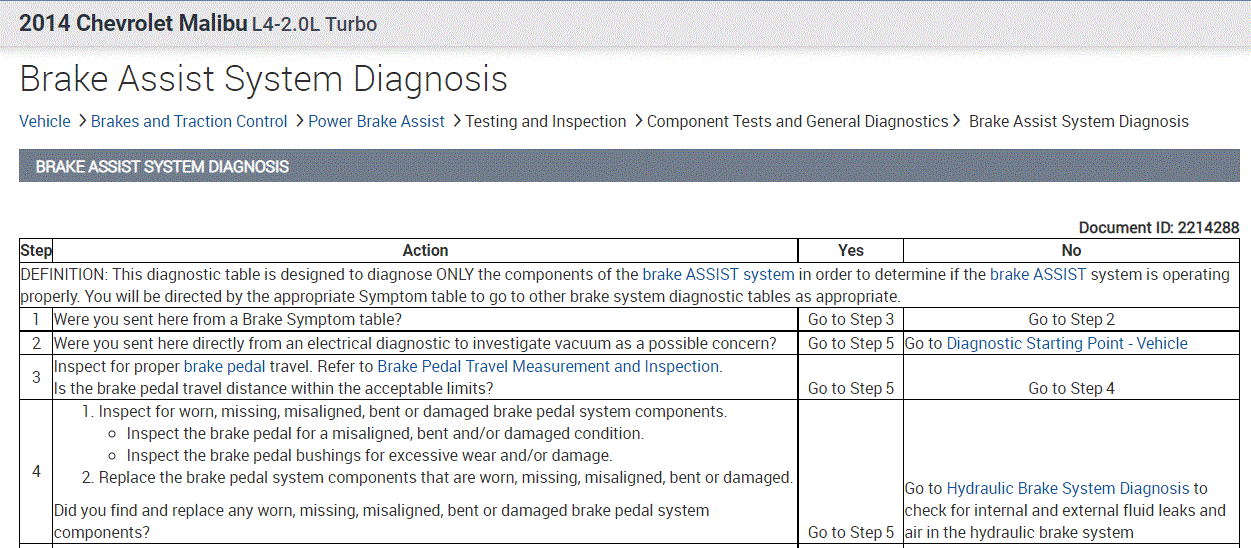Click the Document ID: 2214288 label
Screen dimensions: 1251x548
(x=1158, y=228)
